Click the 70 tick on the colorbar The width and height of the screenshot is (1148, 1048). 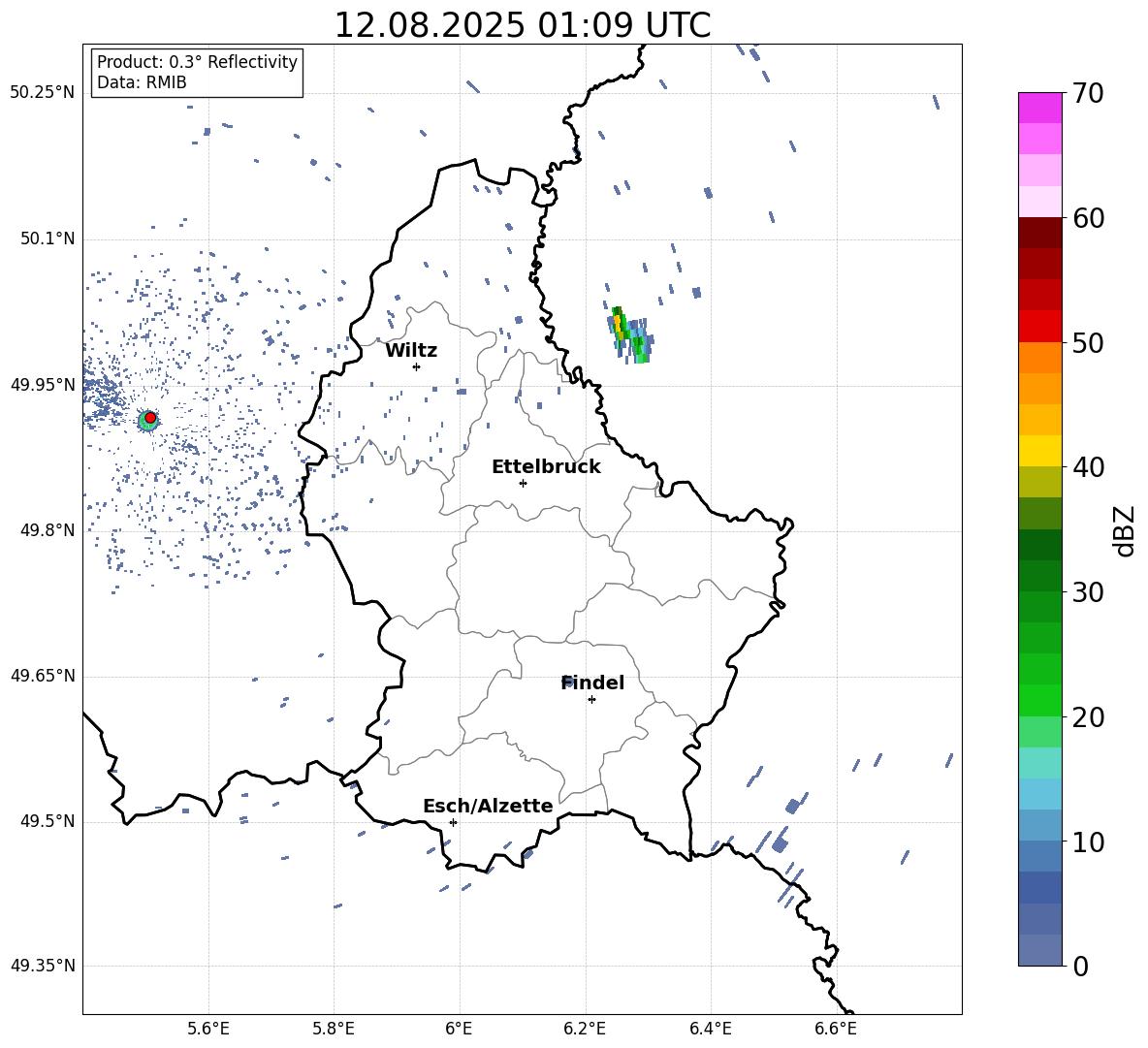1088,93
